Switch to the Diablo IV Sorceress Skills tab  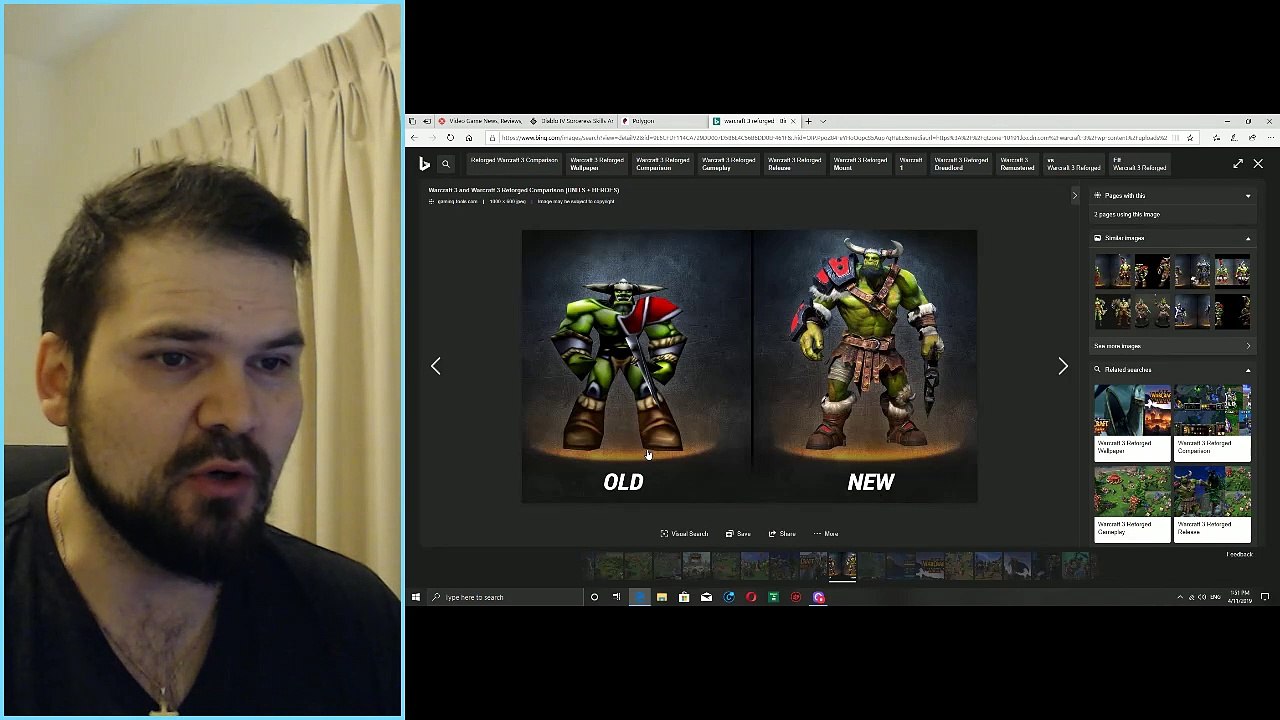pos(571,121)
